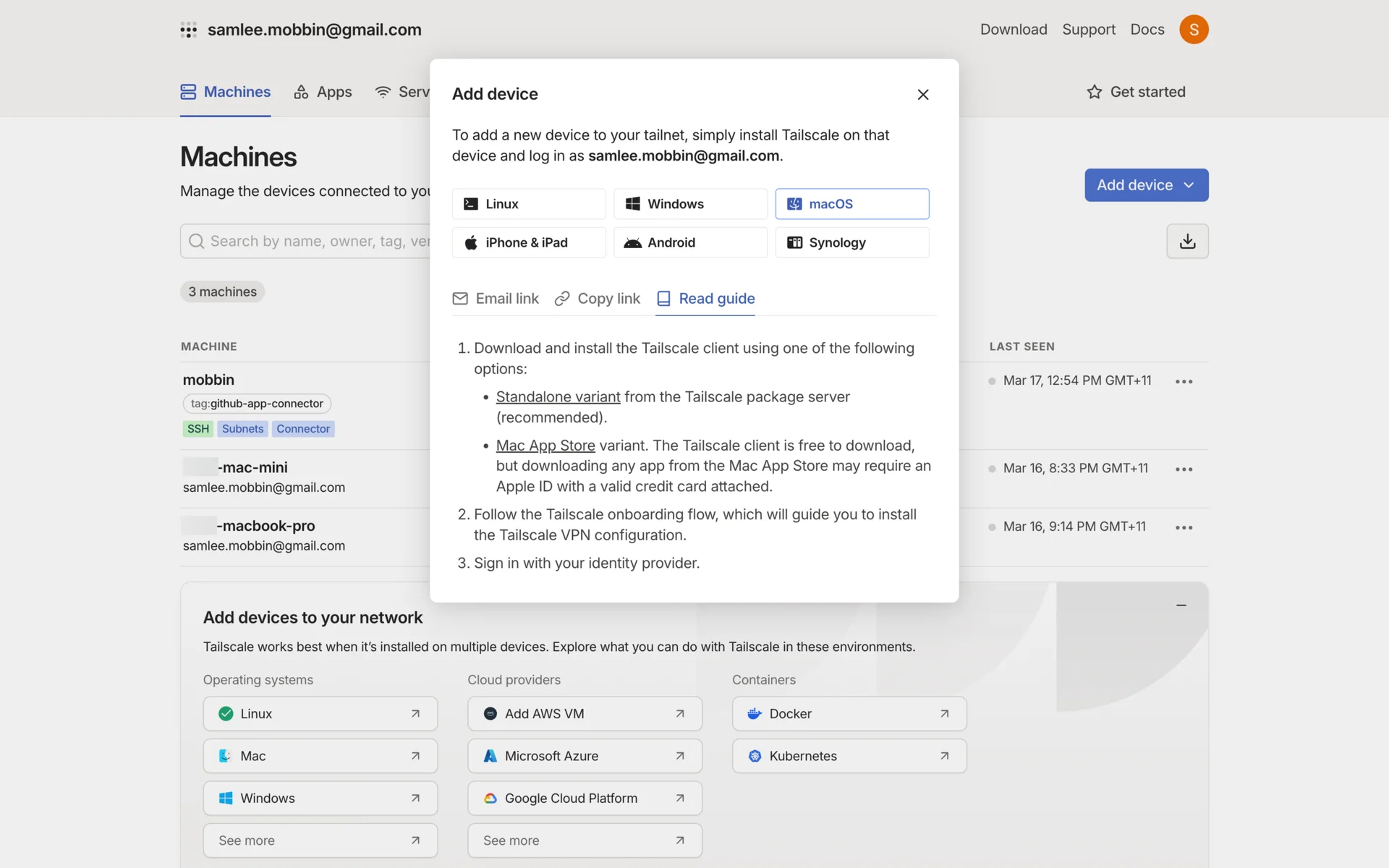The height and width of the screenshot is (868, 1389).
Task: Click the Get started star button
Action: (1136, 92)
